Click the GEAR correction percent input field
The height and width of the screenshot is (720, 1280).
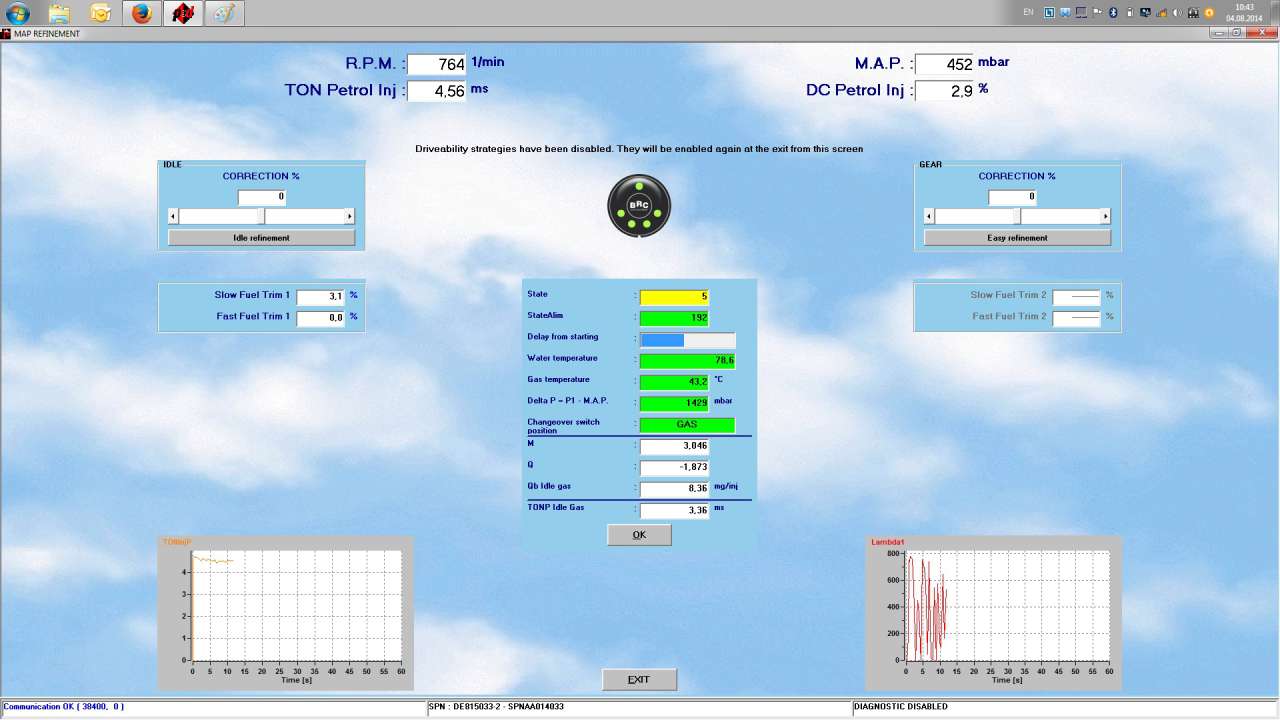(x=1012, y=197)
